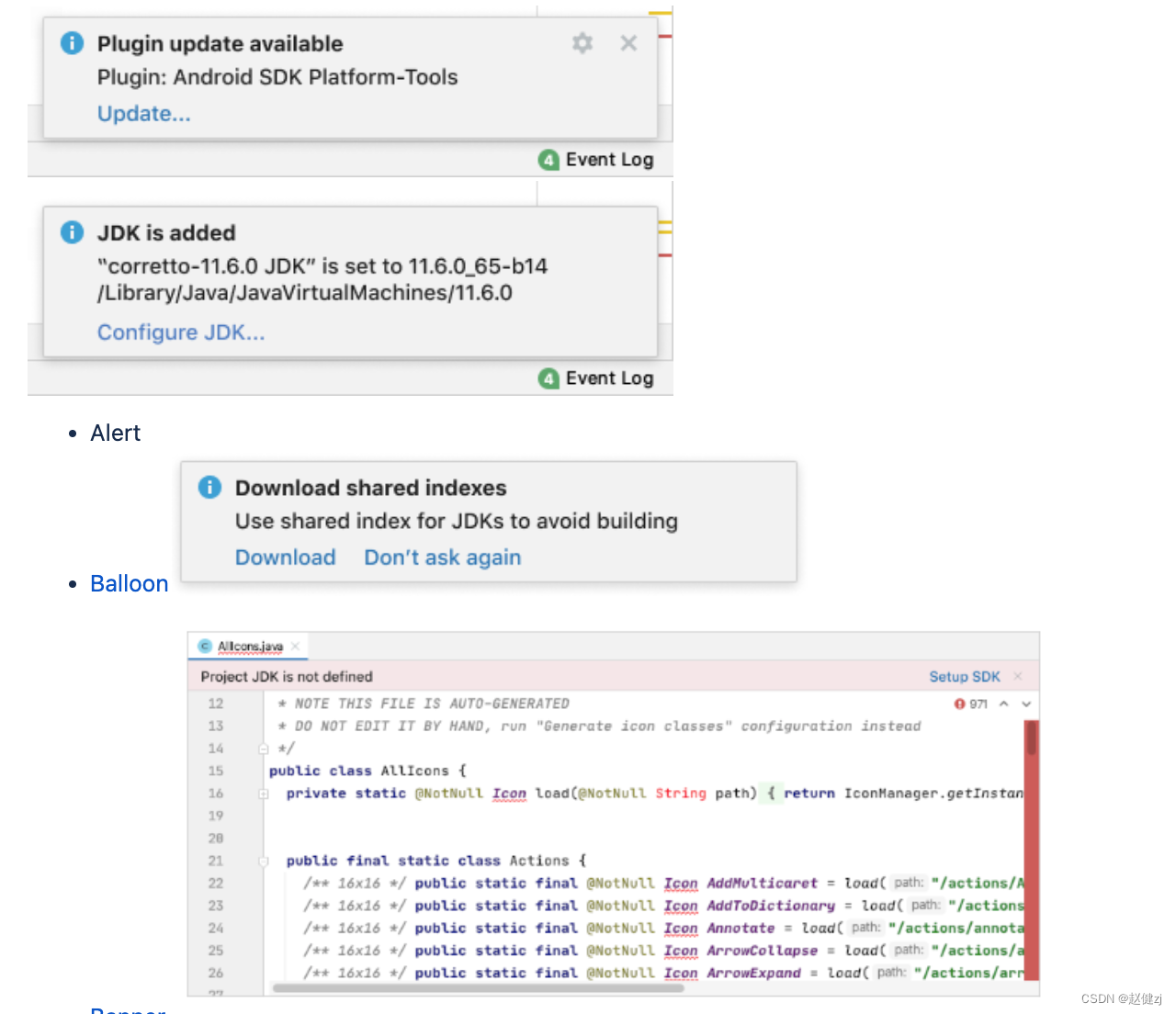Click line number 22 in the gutter
Image resolution: width=1176 pixels, height=1014 pixels.
tap(216, 884)
